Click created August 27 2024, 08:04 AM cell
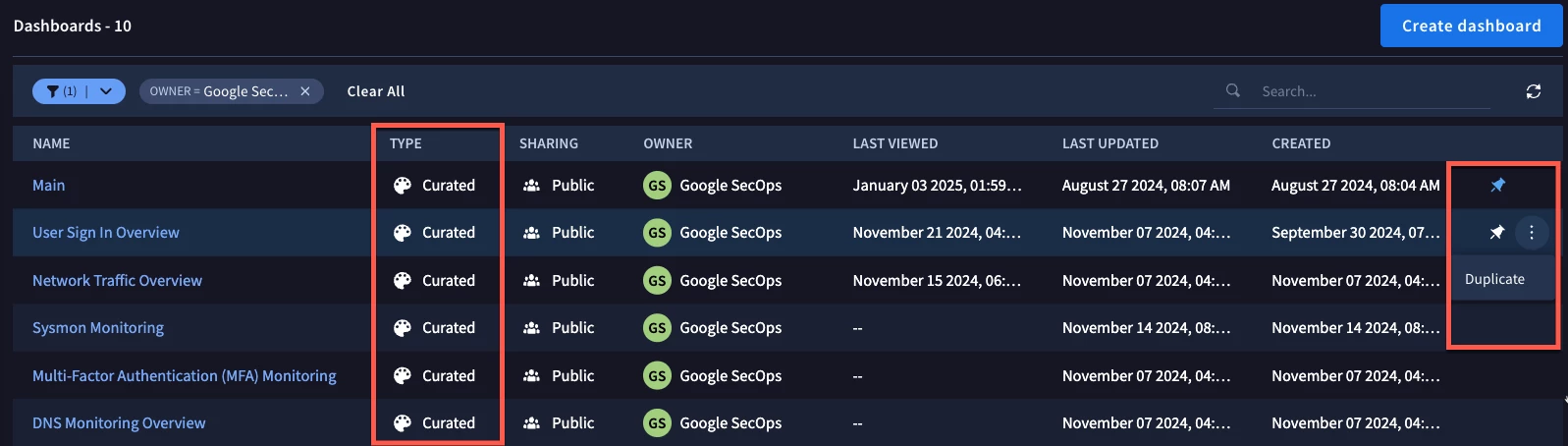Image resolution: width=1568 pixels, height=446 pixels. (x=1356, y=185)
